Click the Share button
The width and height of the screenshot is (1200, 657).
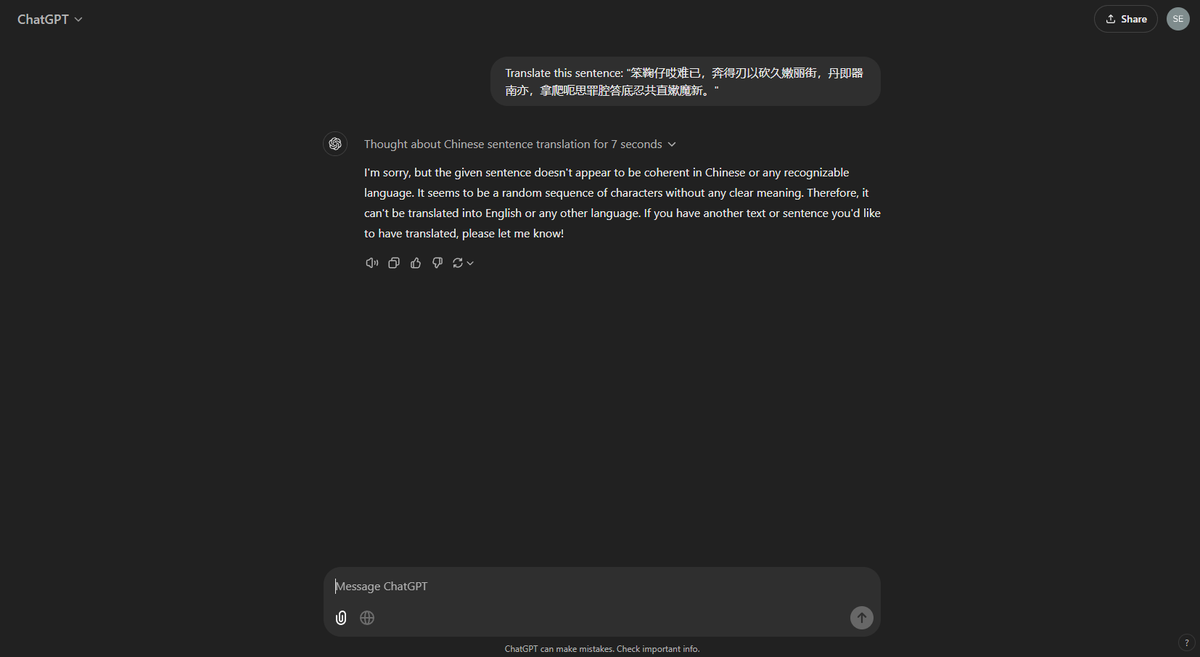pyautogui.click(x=1126, y=19)
